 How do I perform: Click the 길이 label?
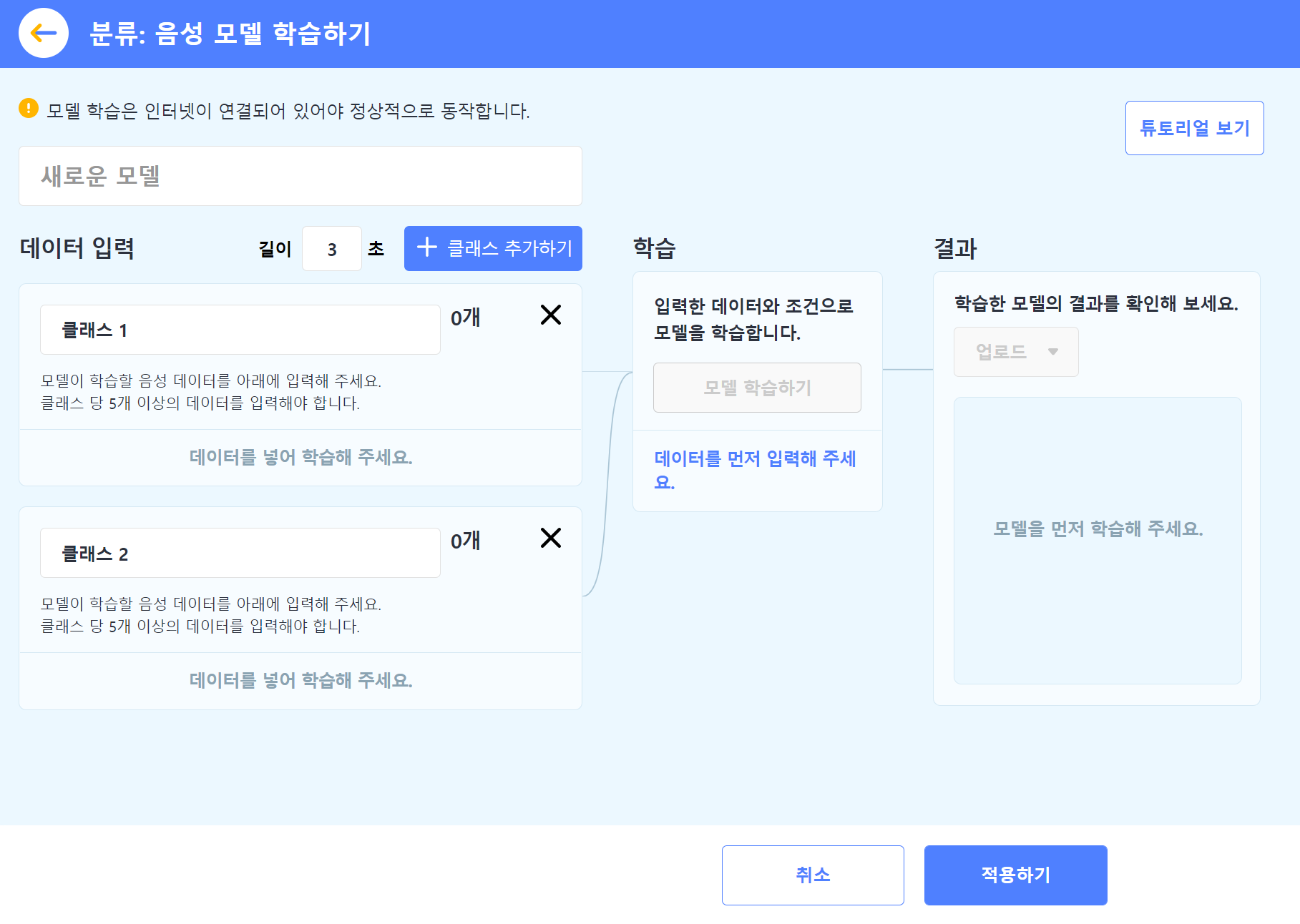tap(275, 249)
